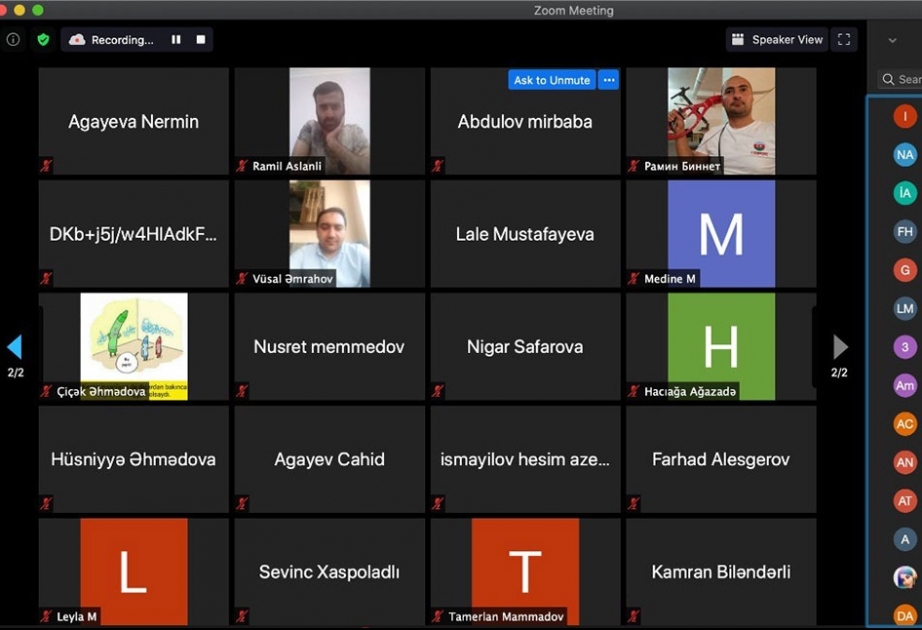Select the "DA" participant avatar

click(x=905, y=615)
